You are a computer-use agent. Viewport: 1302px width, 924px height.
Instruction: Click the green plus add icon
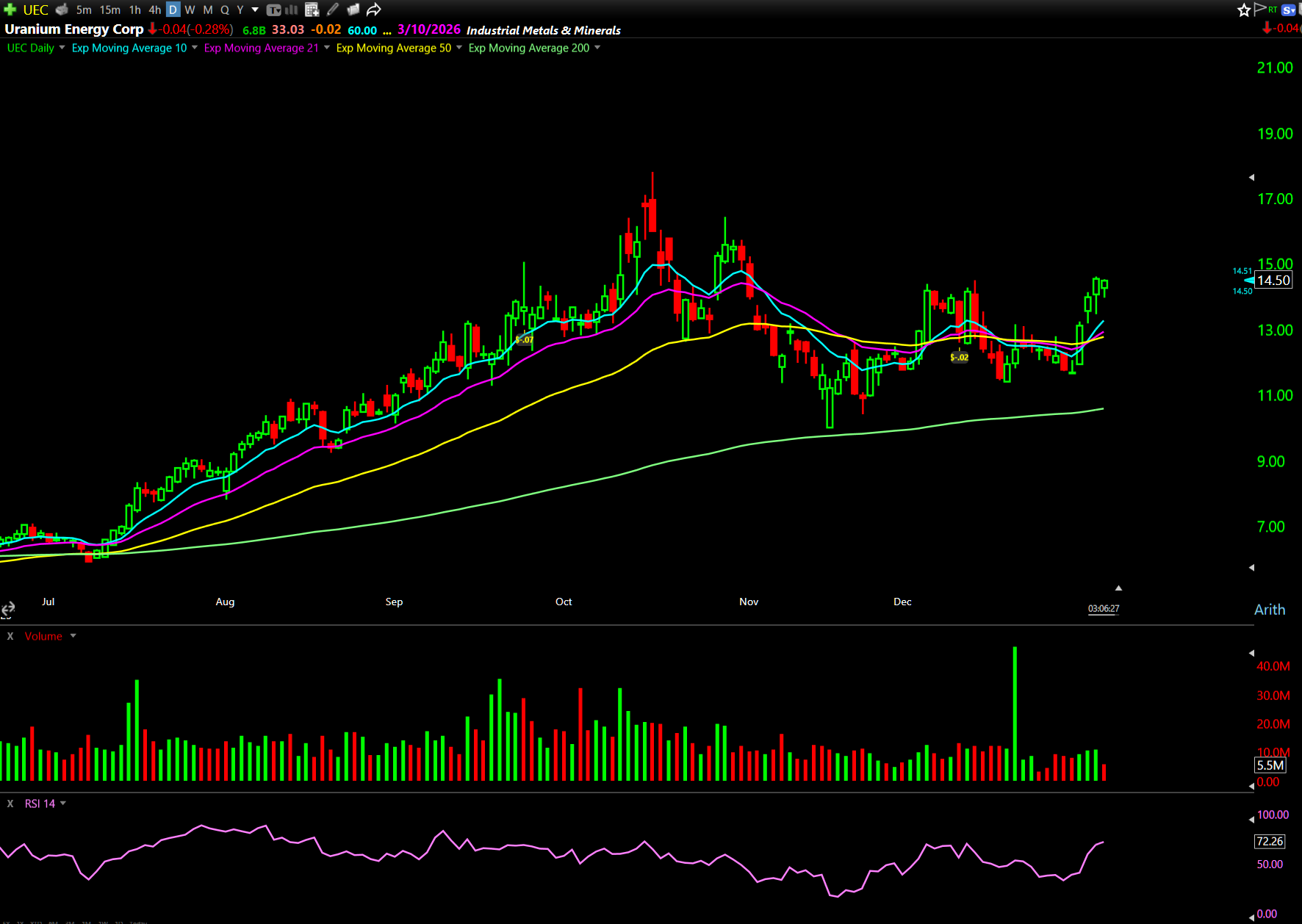coord(10,10)
